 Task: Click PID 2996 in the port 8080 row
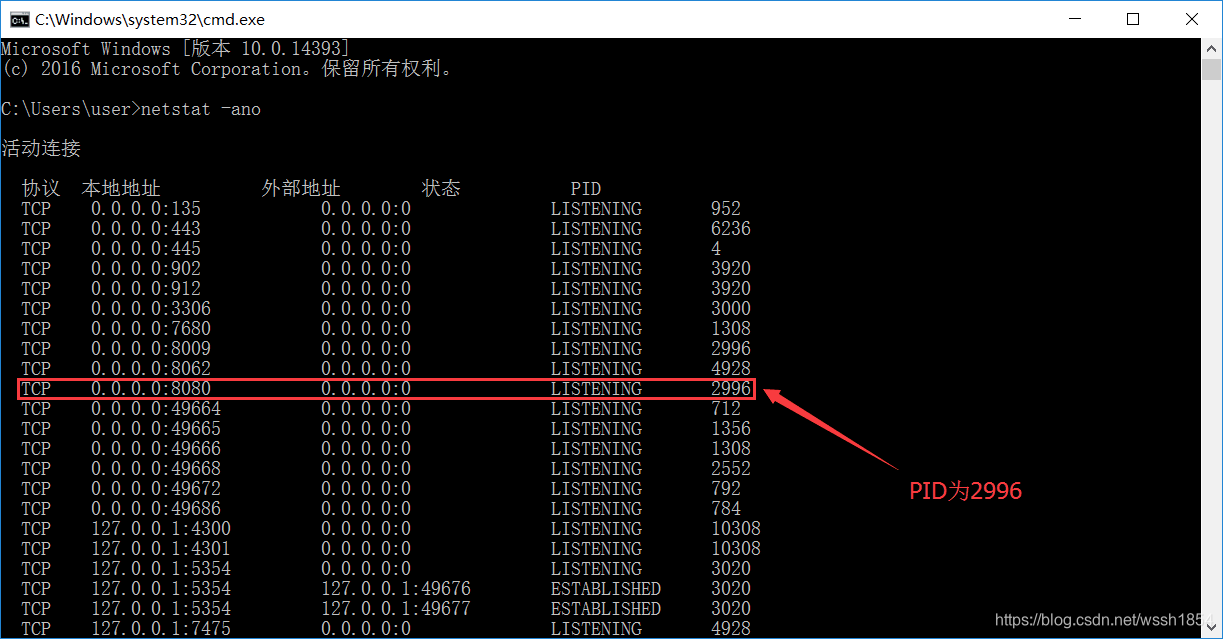tap(731, 389)
